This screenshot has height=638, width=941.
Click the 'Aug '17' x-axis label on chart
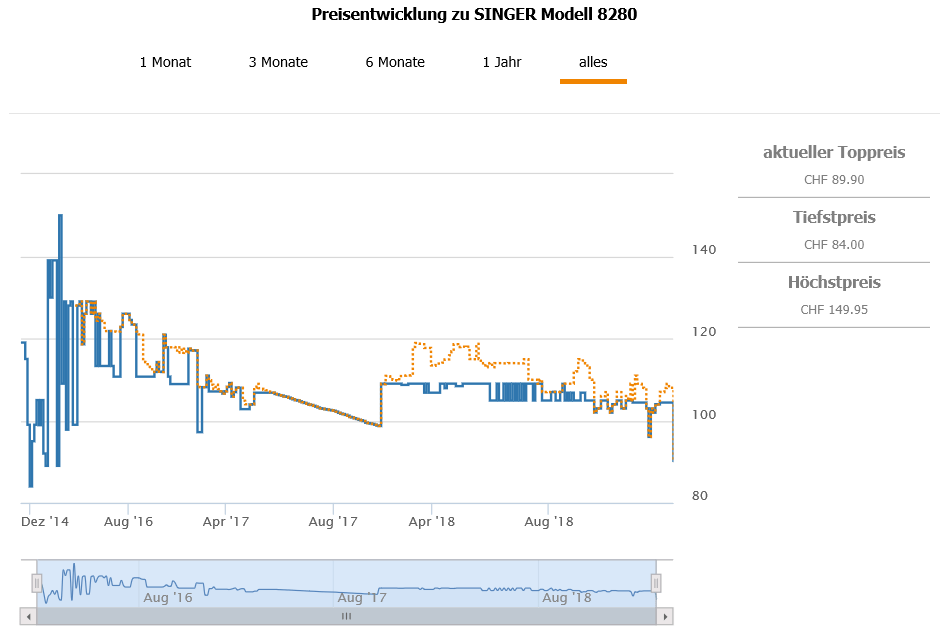pyautogui.click(x=333, y=521)
